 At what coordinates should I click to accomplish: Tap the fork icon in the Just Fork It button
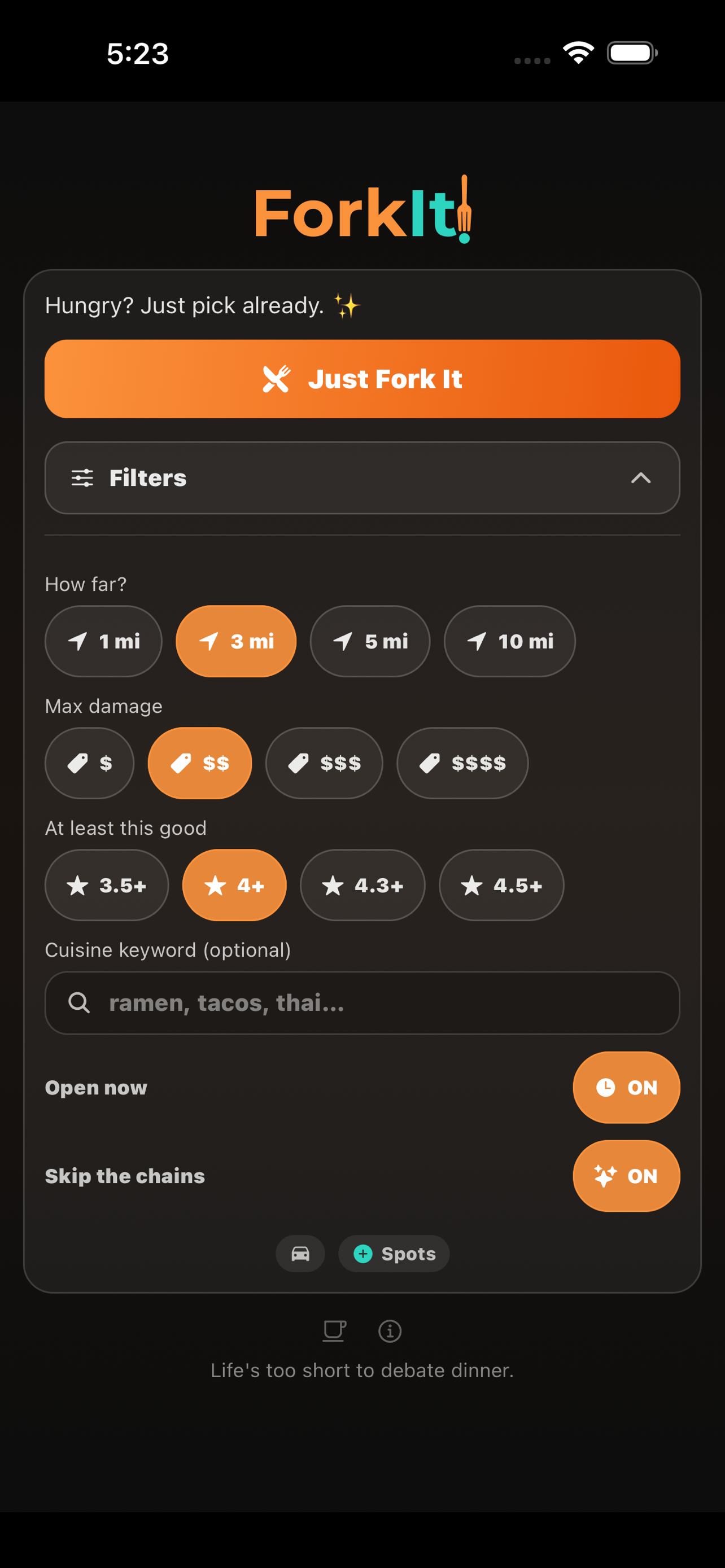[x=277, y=379]
